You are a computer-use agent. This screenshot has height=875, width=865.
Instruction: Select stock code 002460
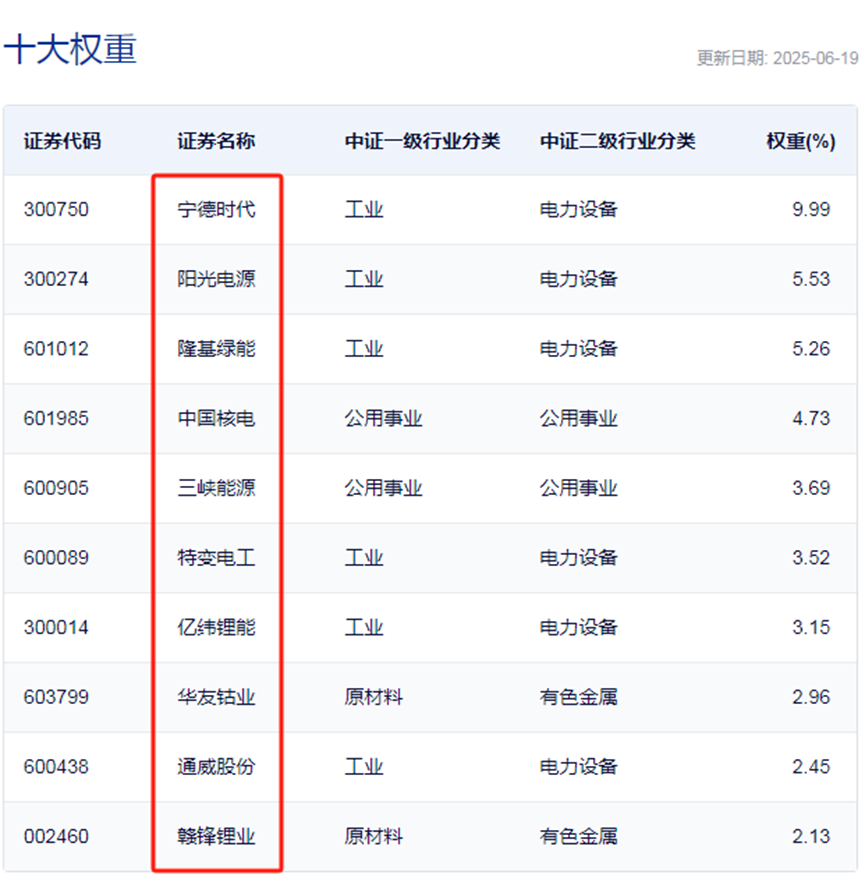(56, 837)
